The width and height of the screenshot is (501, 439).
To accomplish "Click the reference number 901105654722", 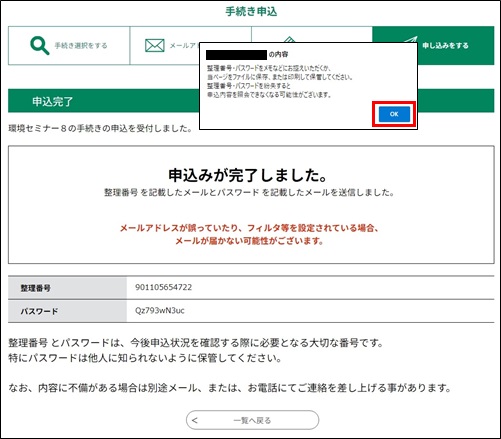I will (163, 287).
